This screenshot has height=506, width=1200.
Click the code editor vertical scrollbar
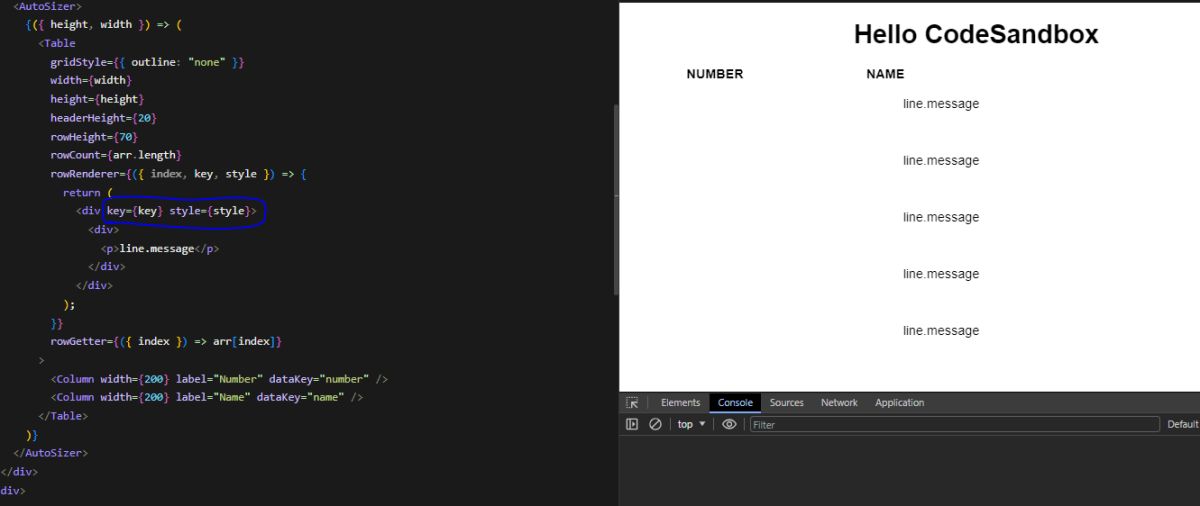pos(616,200)
